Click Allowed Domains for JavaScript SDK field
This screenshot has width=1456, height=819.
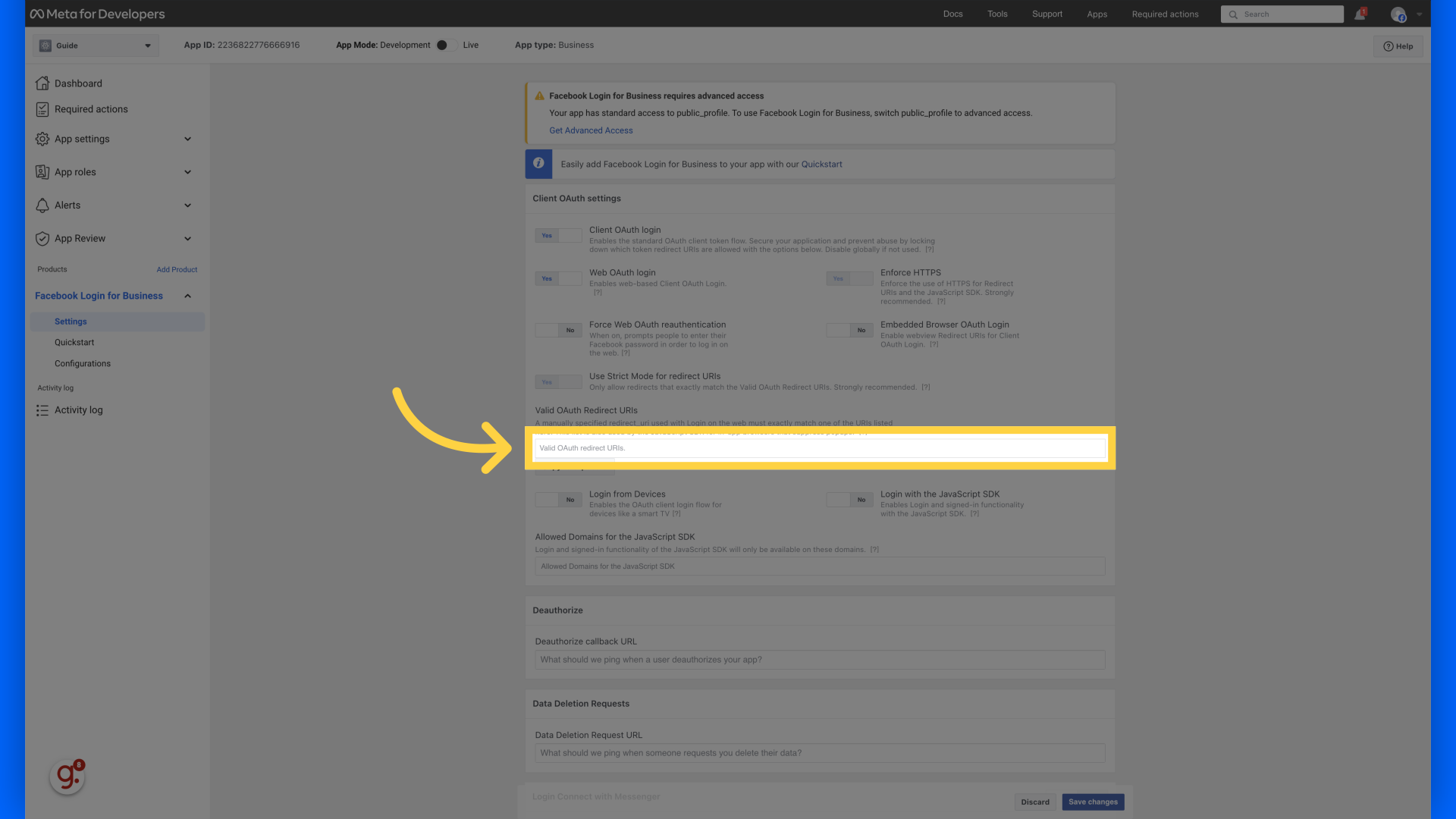click(x=820, y=566)
